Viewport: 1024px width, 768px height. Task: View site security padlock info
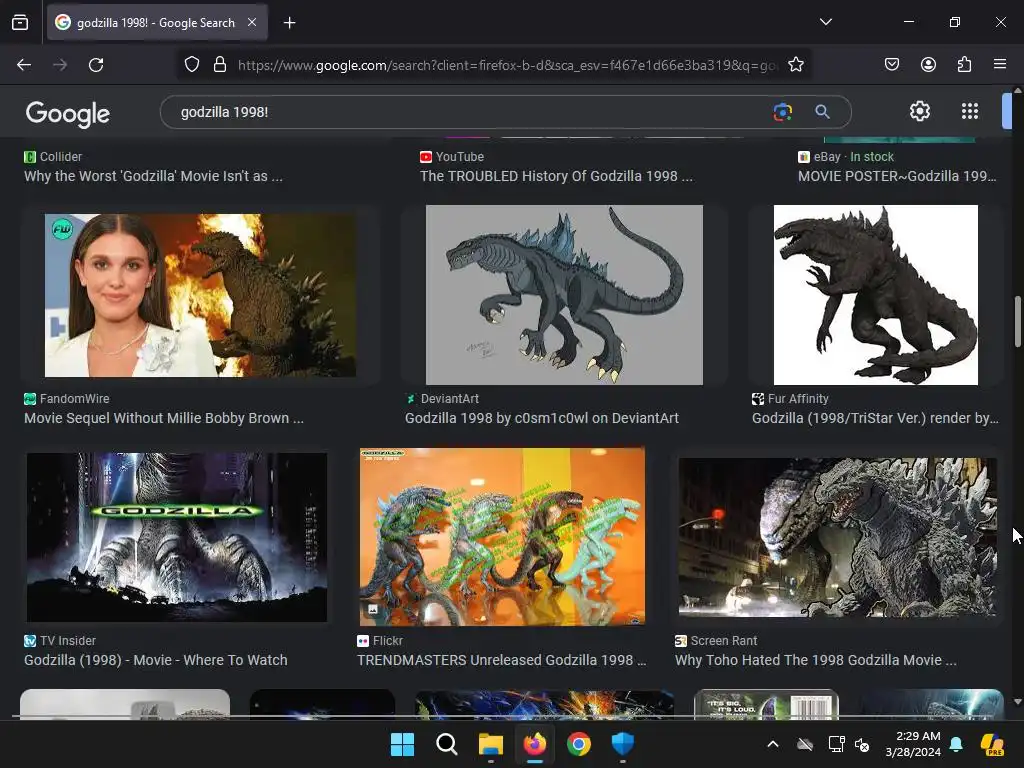(220, 65)
